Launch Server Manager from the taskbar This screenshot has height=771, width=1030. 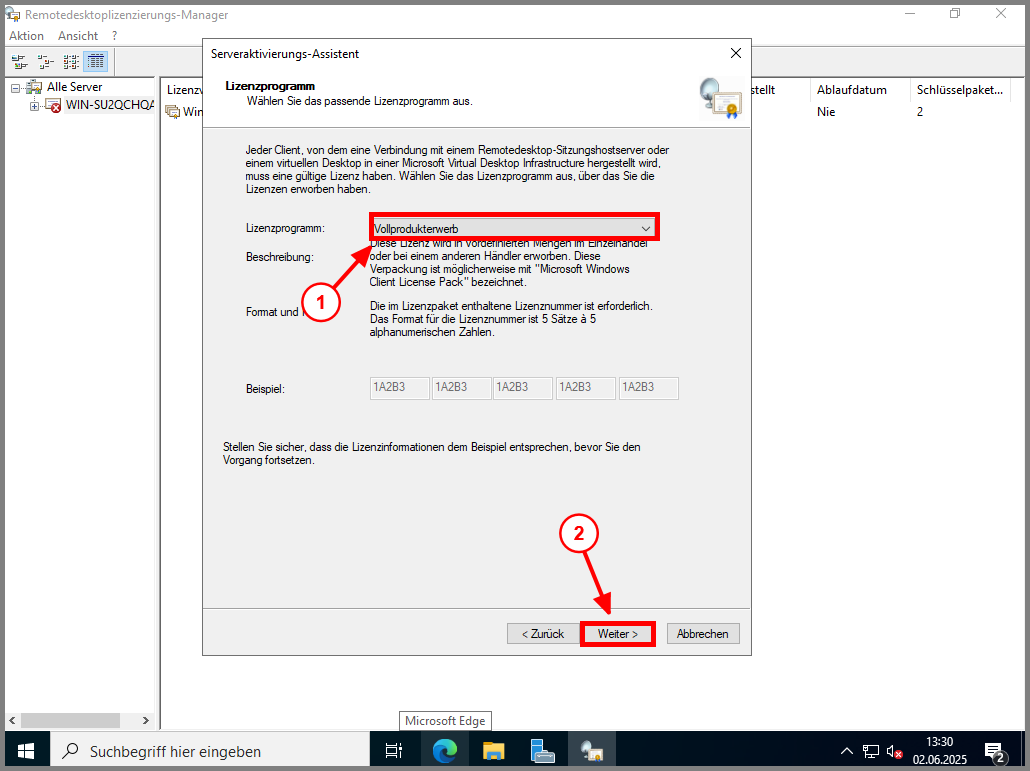click(543, 751)
